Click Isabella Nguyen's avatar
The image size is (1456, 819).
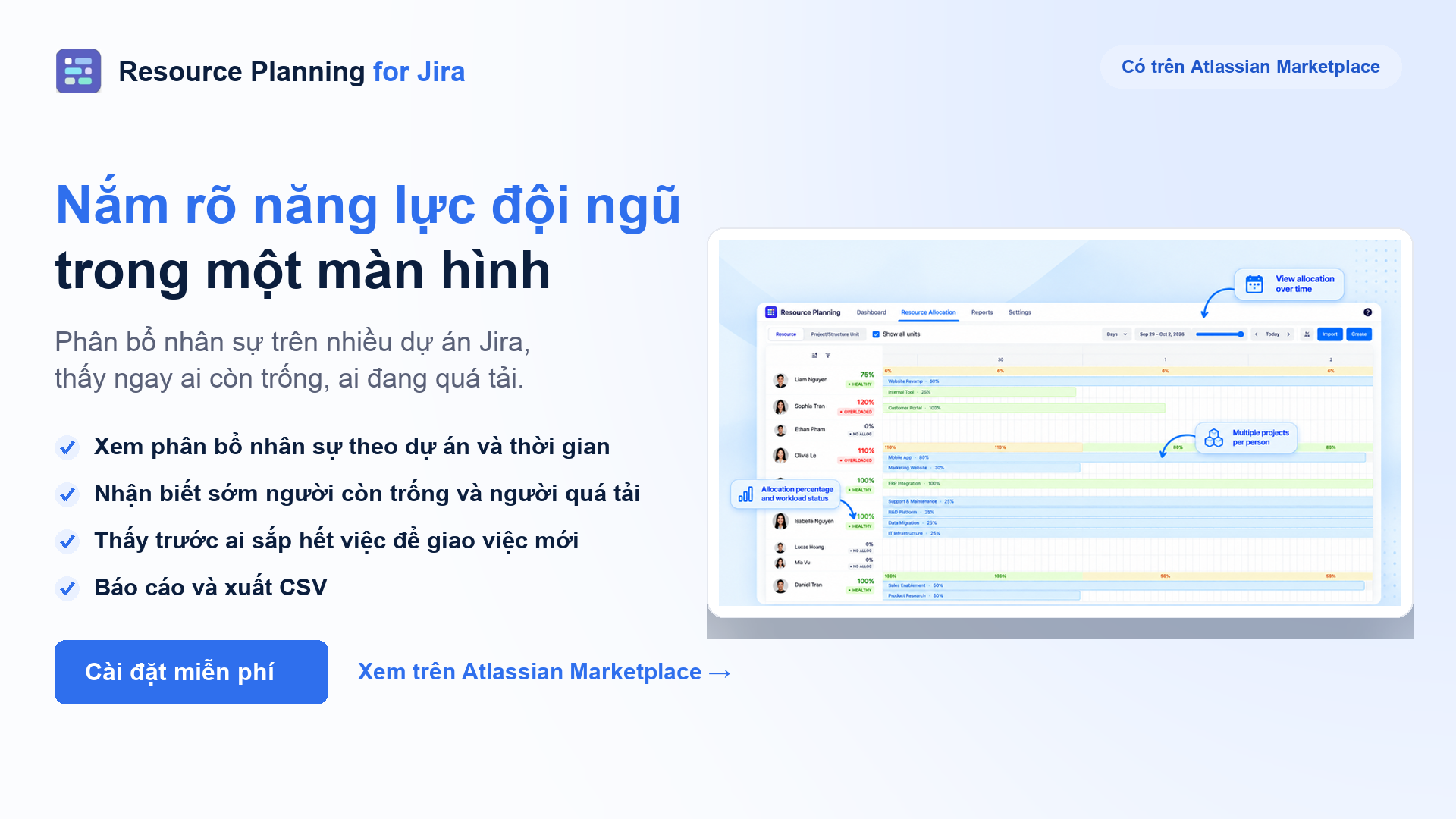tap(780, 521)
